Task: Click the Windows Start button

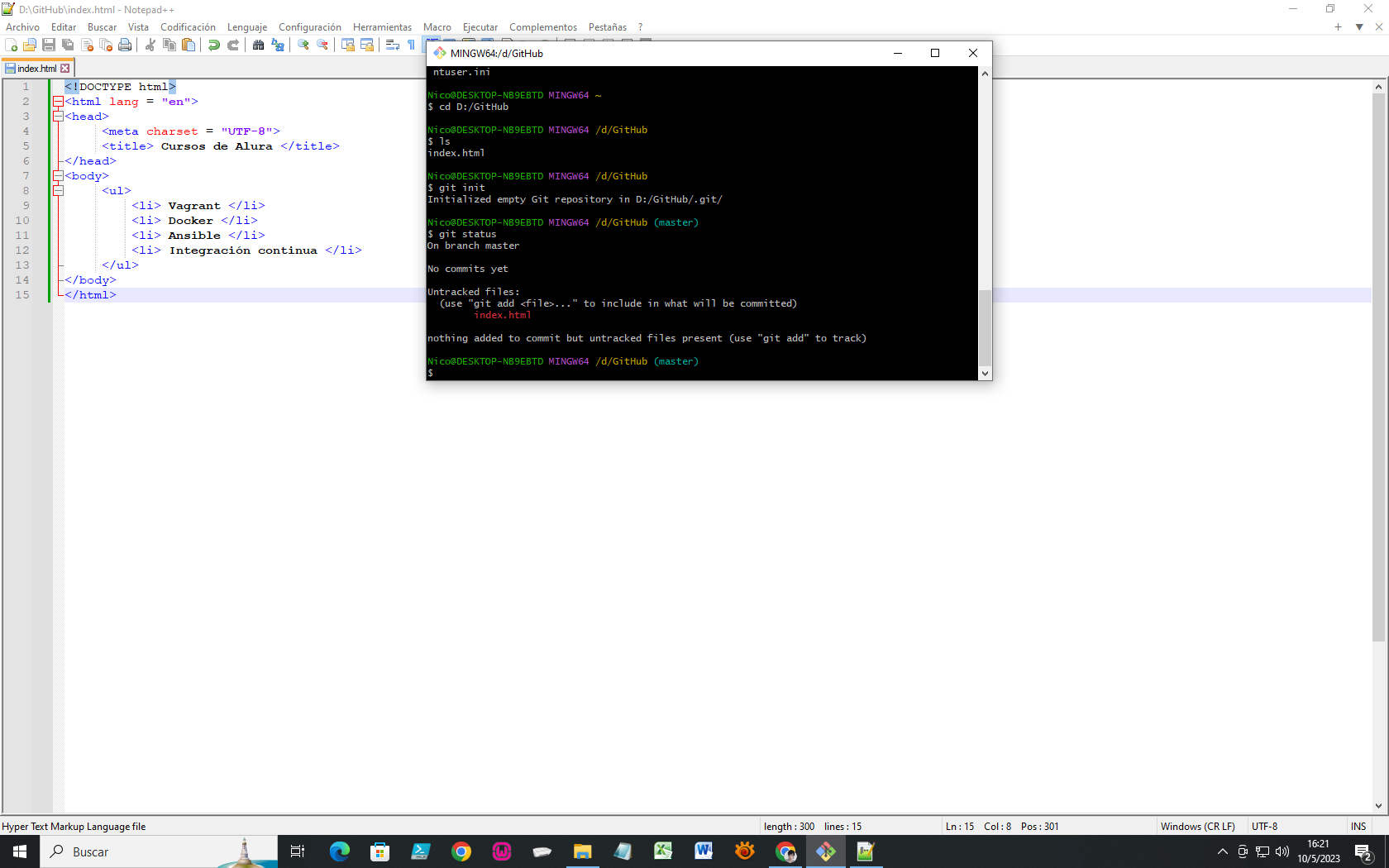Action: (20, 851)
